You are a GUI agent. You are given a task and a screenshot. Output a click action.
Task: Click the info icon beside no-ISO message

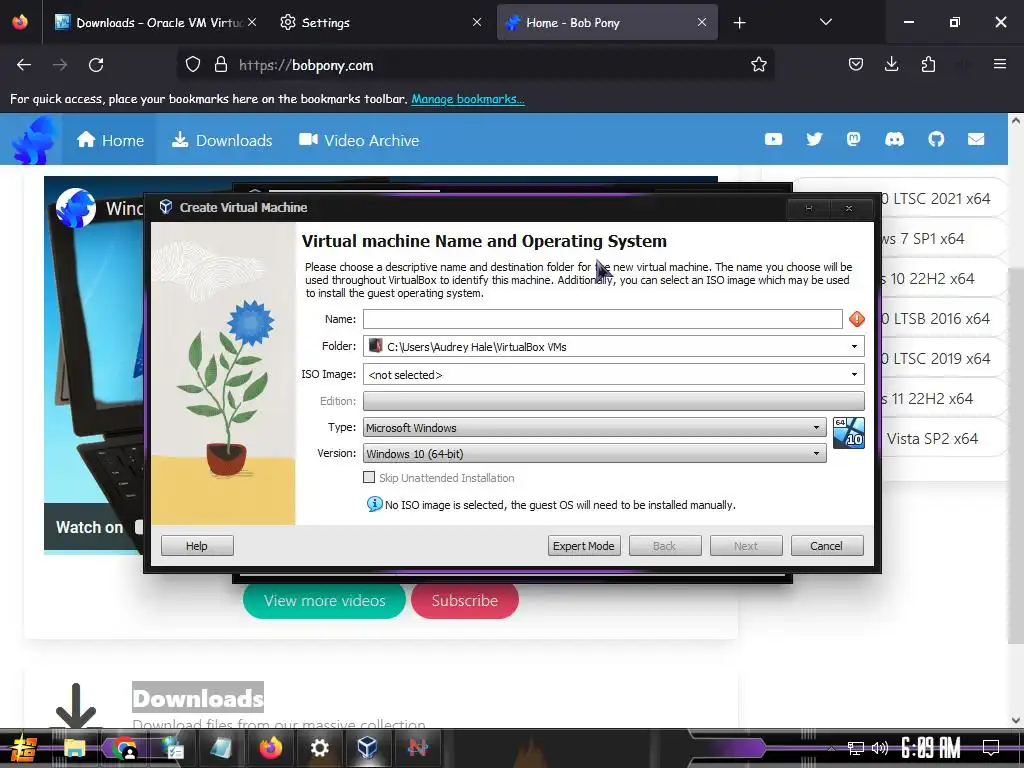(x=374, y=504)
